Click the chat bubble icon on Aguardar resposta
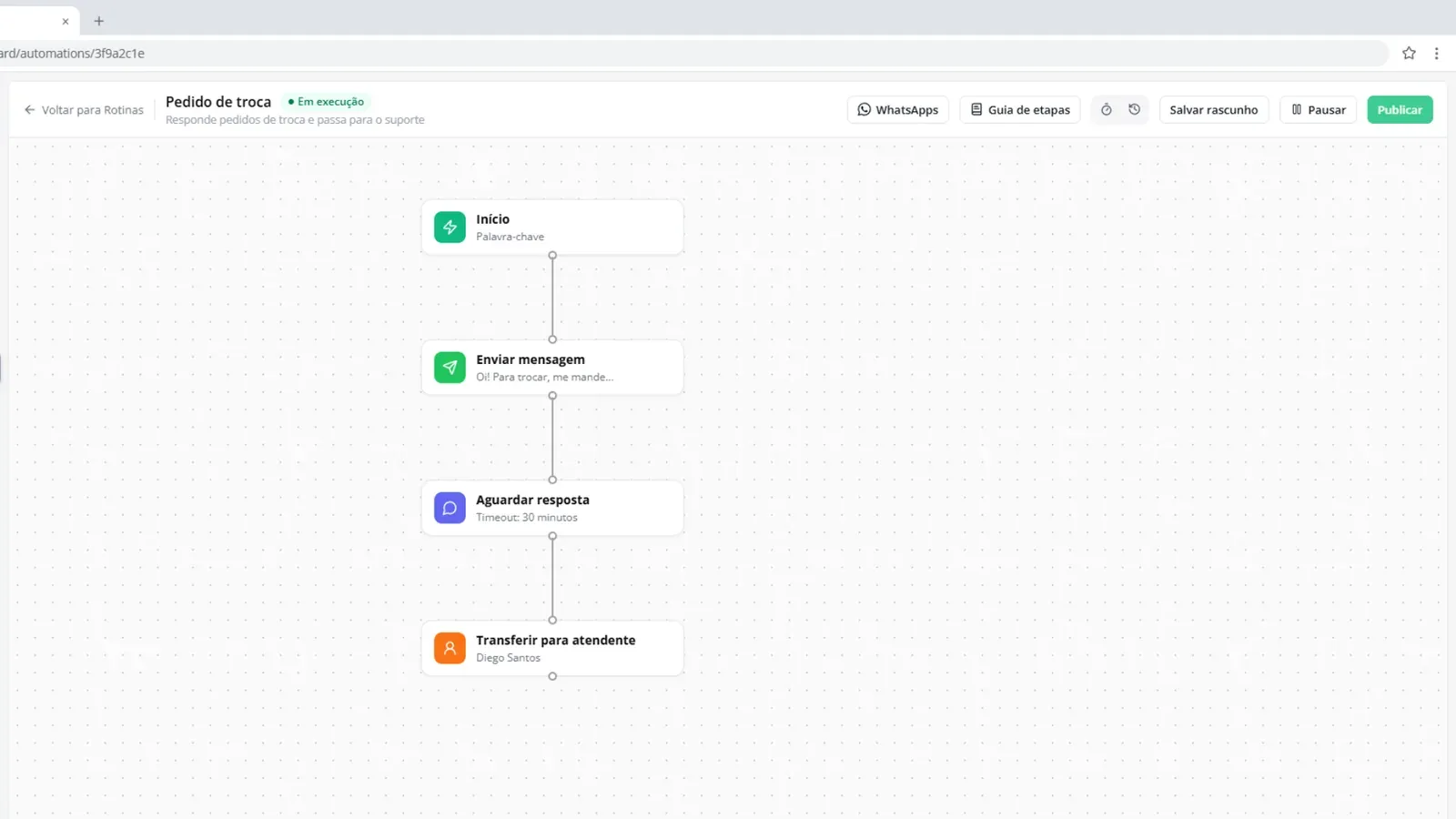Viewport: 1456px width, 819px height. tap(450, 508)
